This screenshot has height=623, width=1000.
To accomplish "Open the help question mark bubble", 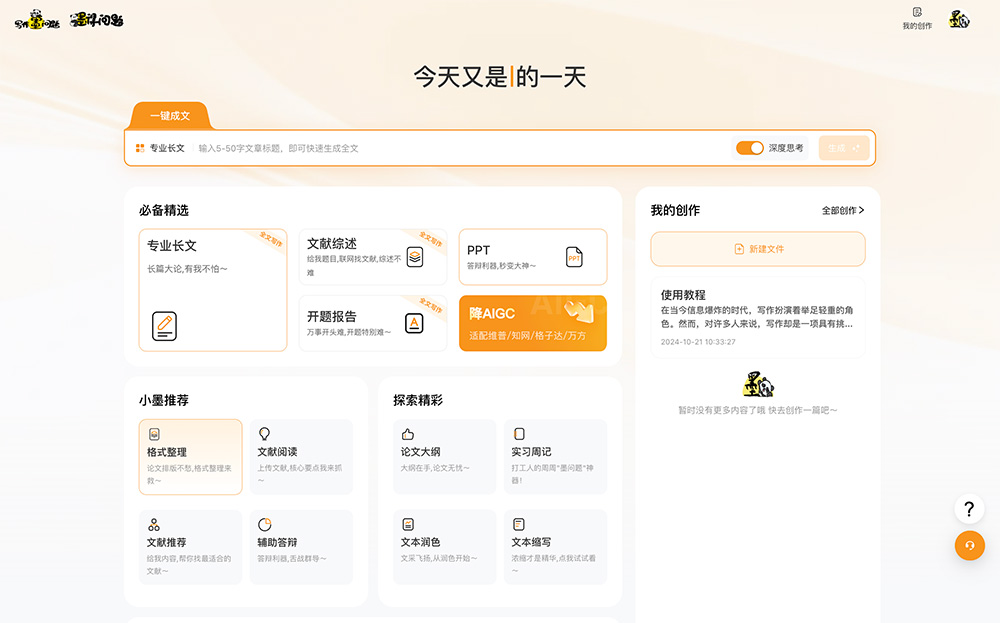I will 968,509.
